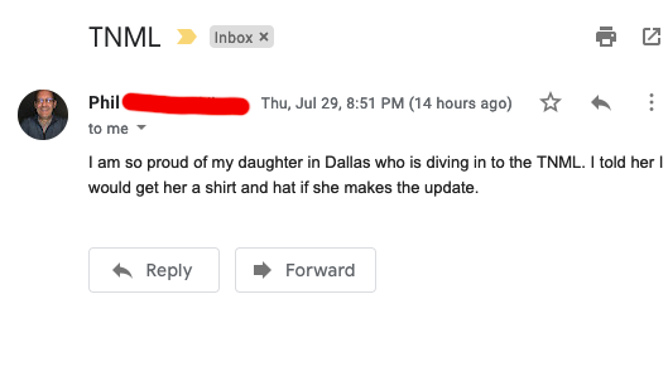Print this email with the printer icon

tap(606, 37)
